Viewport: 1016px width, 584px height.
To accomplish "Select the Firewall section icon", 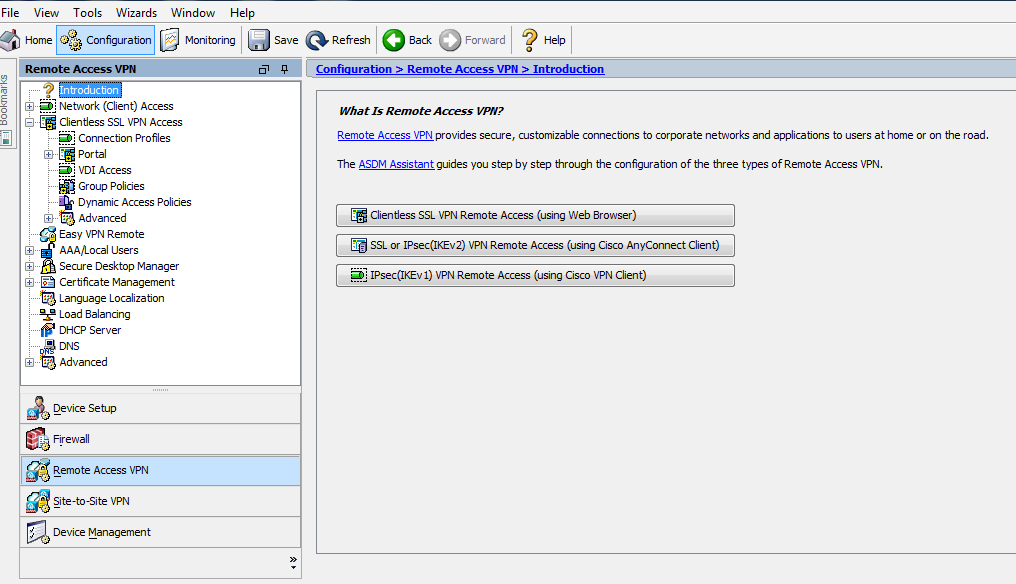I will point(38,439).
